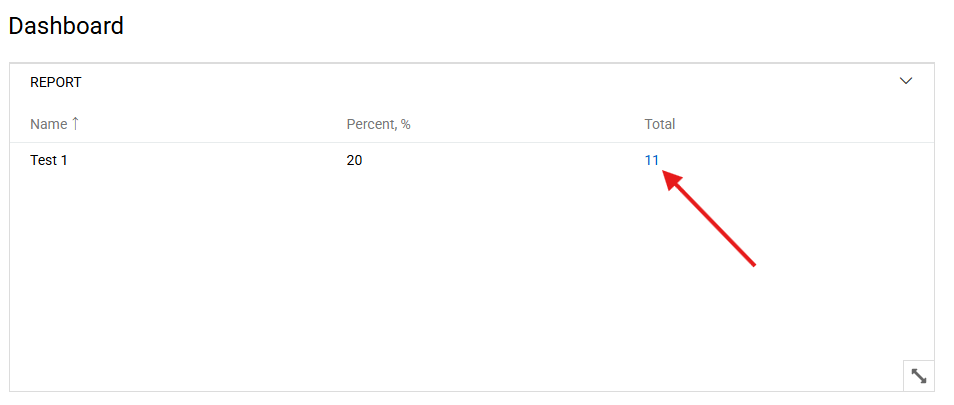Click blank header space right of Total
This screenshot has height=405, width=954.
tap(800, 125)
